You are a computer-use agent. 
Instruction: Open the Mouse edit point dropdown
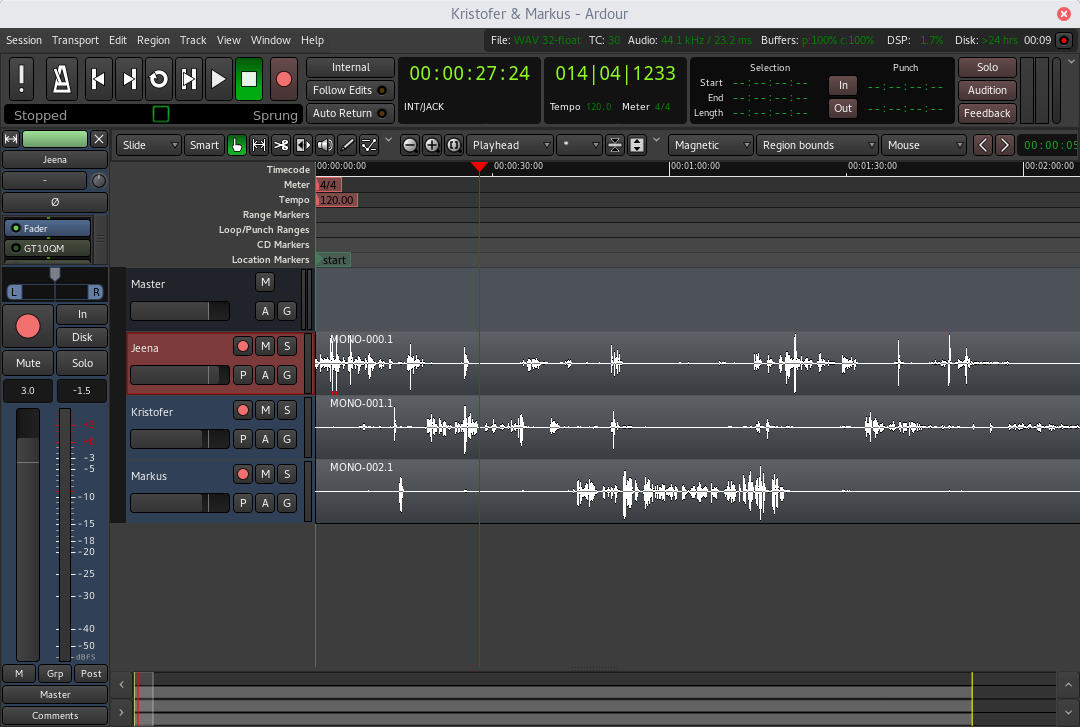point(924,145)
